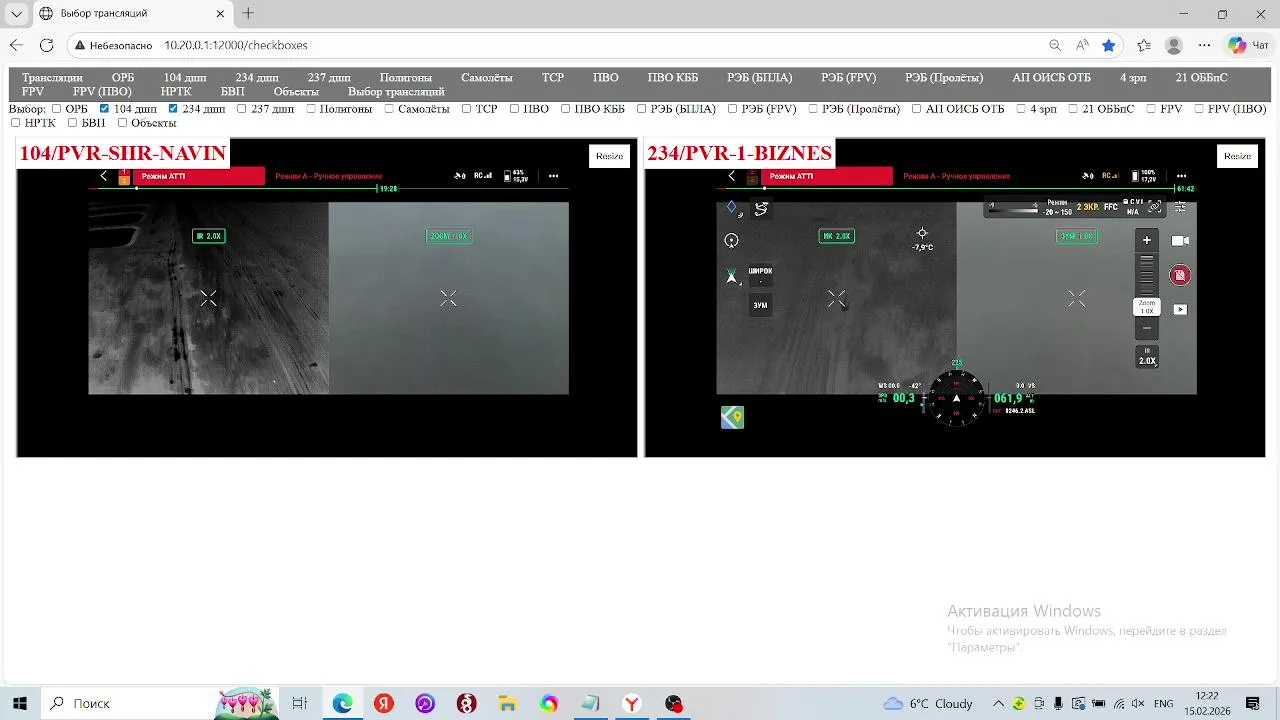Click back arrow in 234 stream header

point(731,176)
